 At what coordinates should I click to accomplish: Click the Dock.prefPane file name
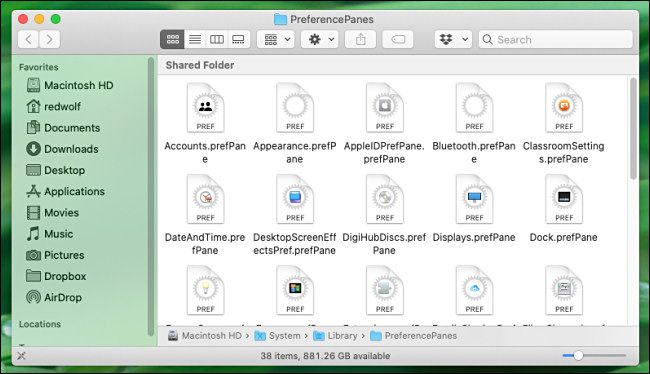click(563, 238)
